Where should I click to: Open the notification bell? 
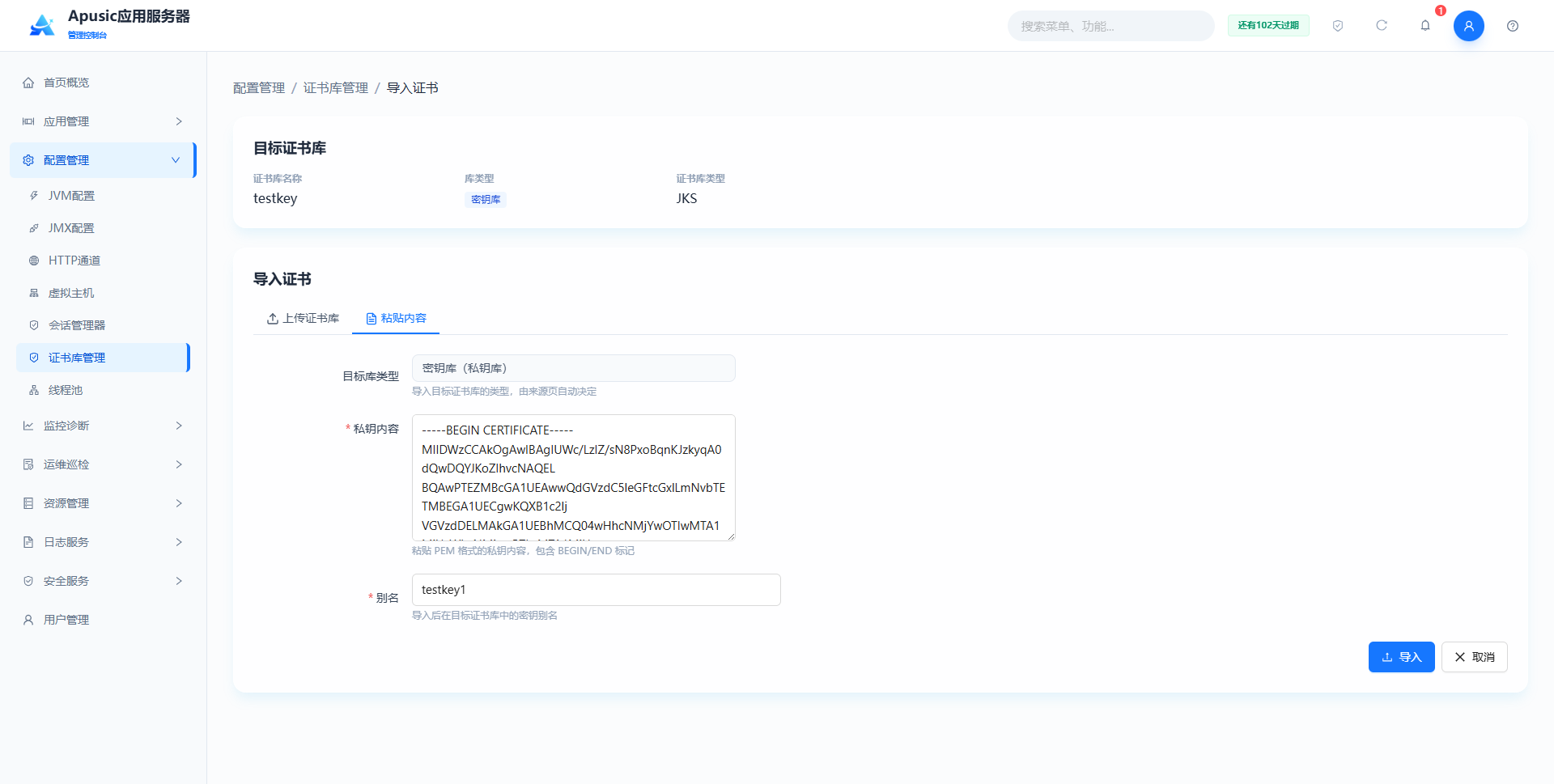point(1425,26)
